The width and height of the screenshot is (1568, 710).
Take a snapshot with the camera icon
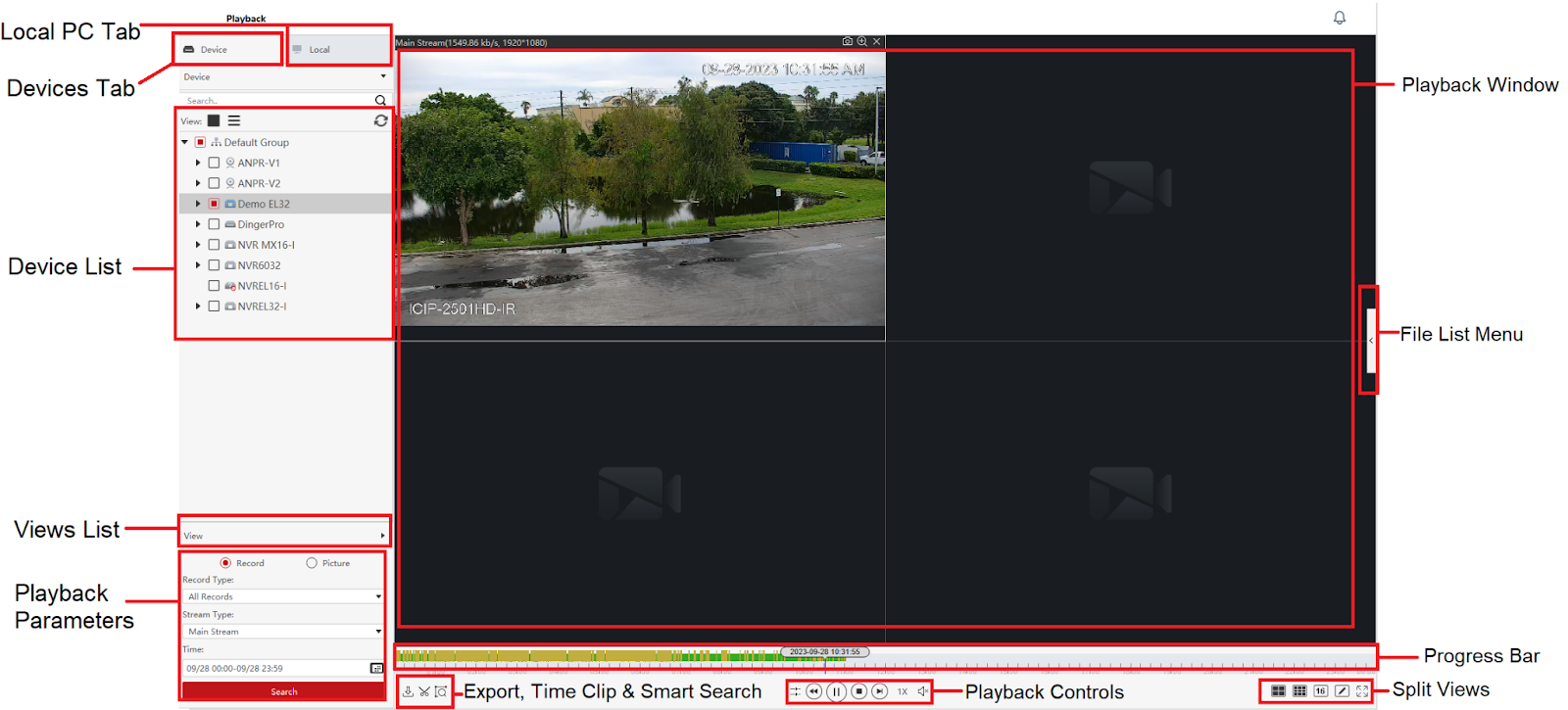tap(847, 42)
